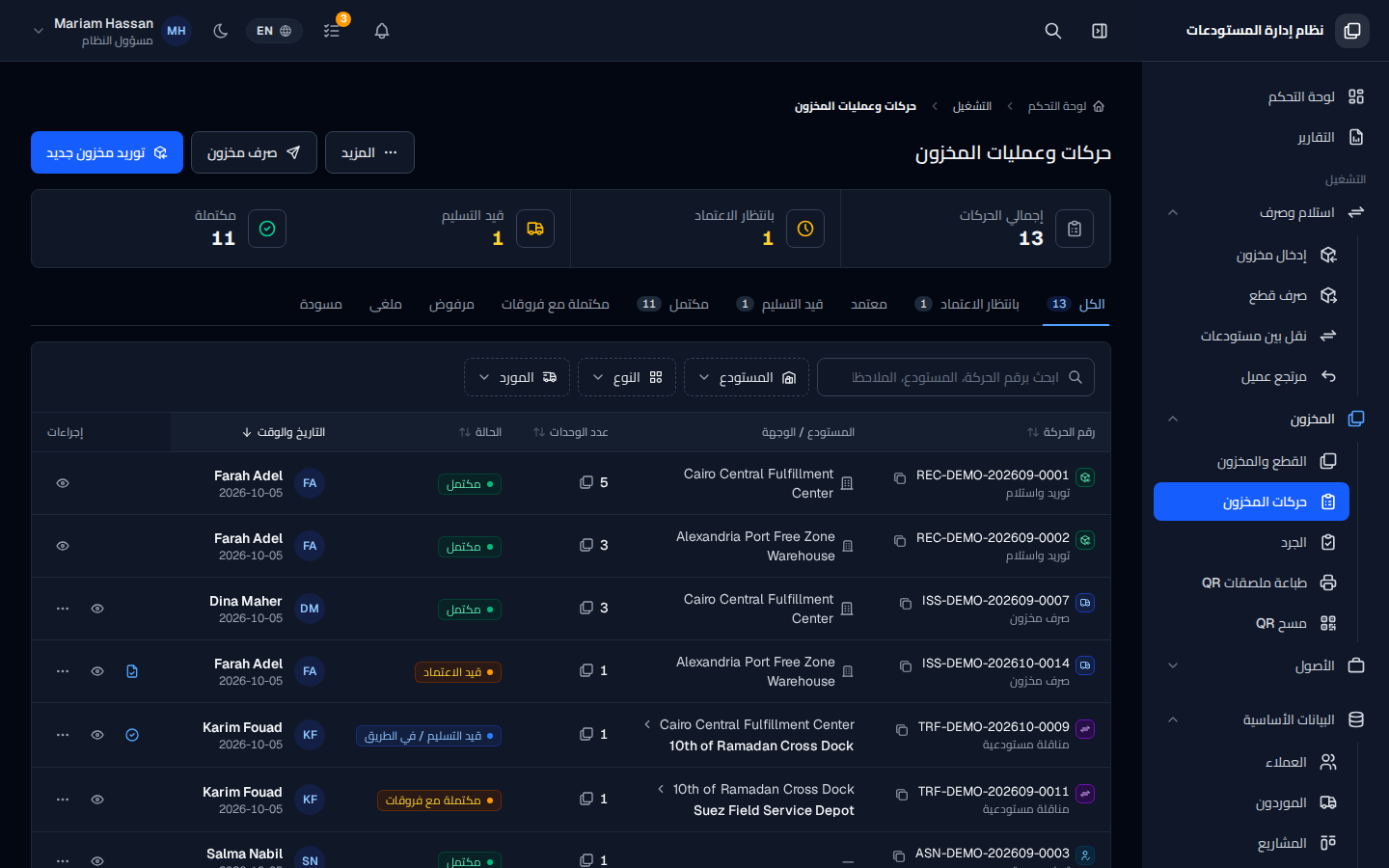Click the document icon in ISS-DEMO-202610-0014 row
1389x868 pixels.
[132, 671]
